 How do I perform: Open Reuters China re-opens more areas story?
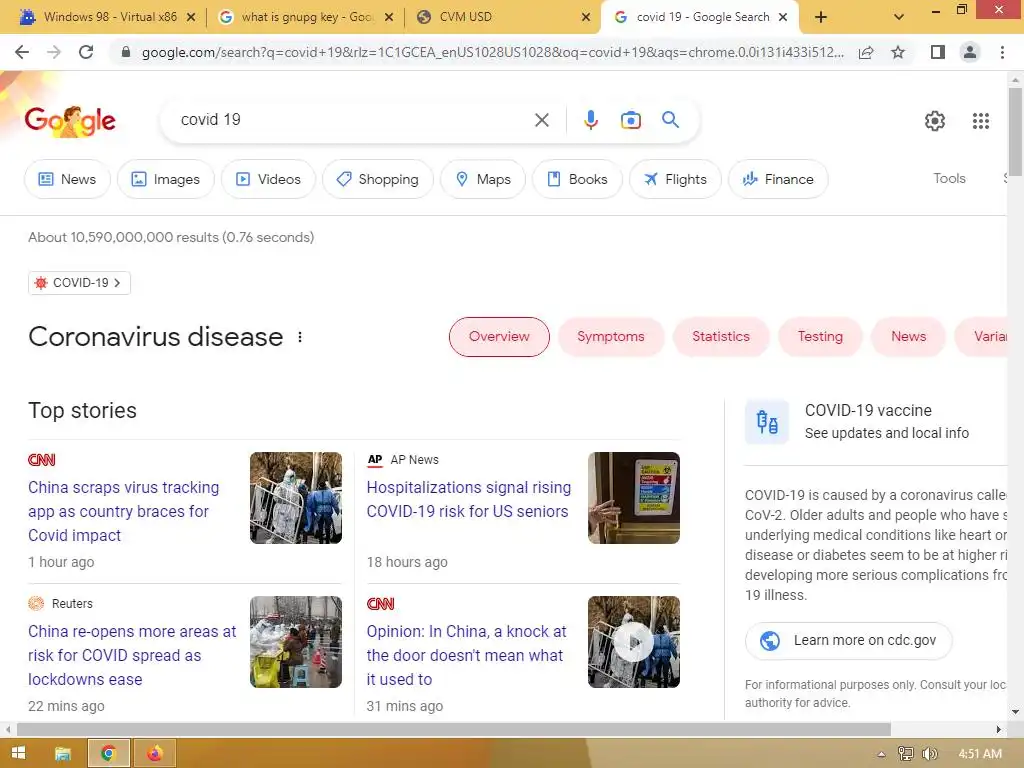132,655
